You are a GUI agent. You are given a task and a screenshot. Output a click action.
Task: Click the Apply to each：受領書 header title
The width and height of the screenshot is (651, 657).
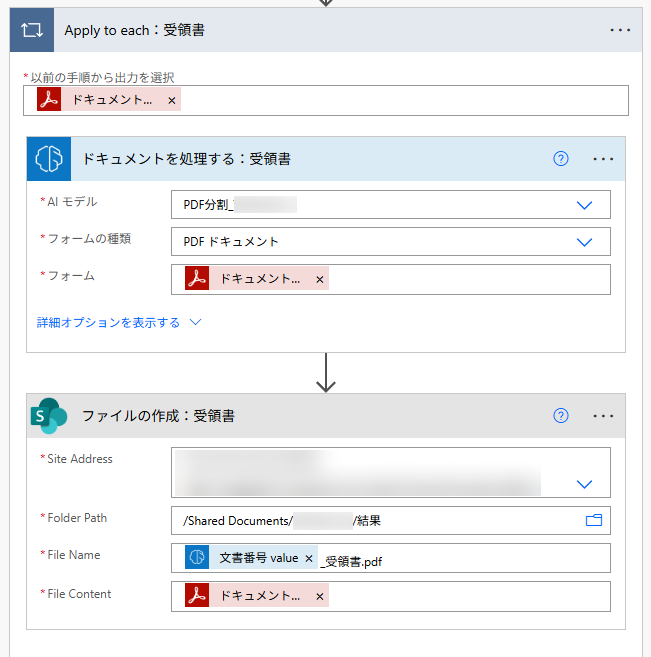click(x=134, y=30)
